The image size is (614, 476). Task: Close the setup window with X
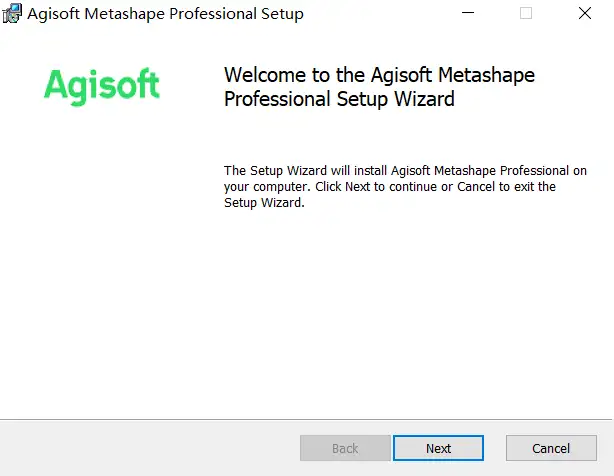click(x=585, y=13)
